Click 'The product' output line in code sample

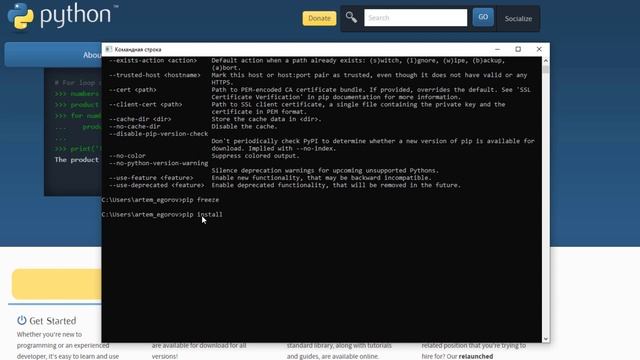pyautogui.click(x=77, y=160)
